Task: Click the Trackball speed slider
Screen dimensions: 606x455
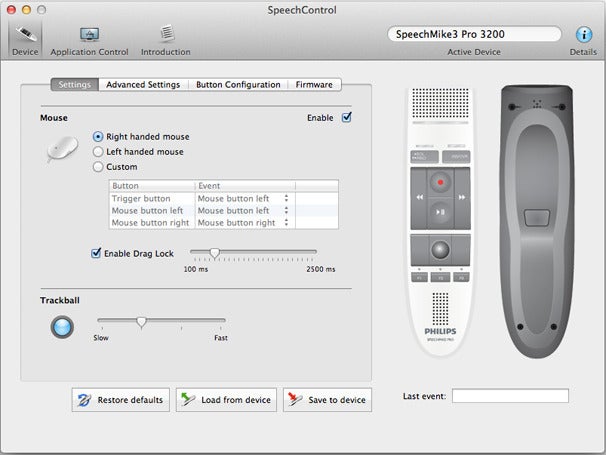Action: click(162, 321)
